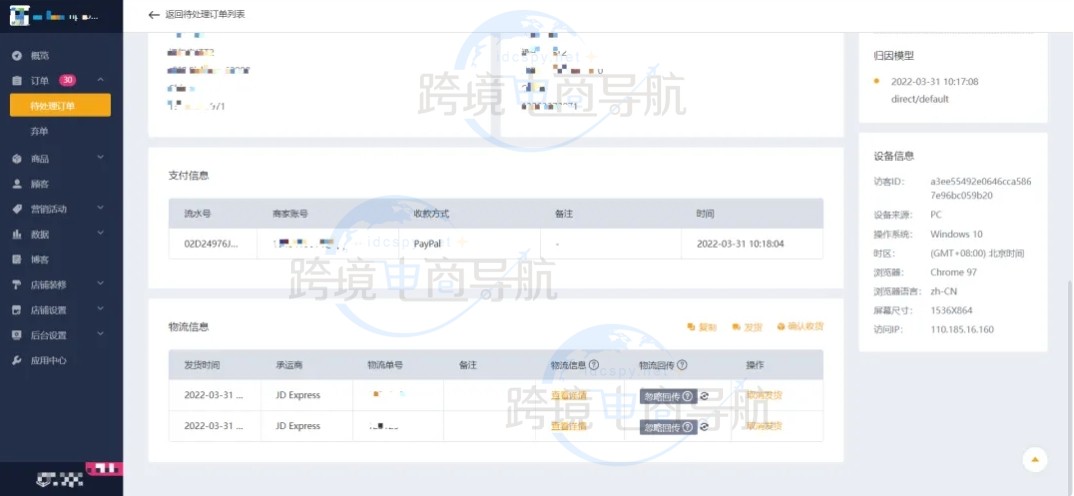This screenshot has height=496, width=1074.
Task: Click the second row's orange link under 物流信息
Action: [569, 426]
